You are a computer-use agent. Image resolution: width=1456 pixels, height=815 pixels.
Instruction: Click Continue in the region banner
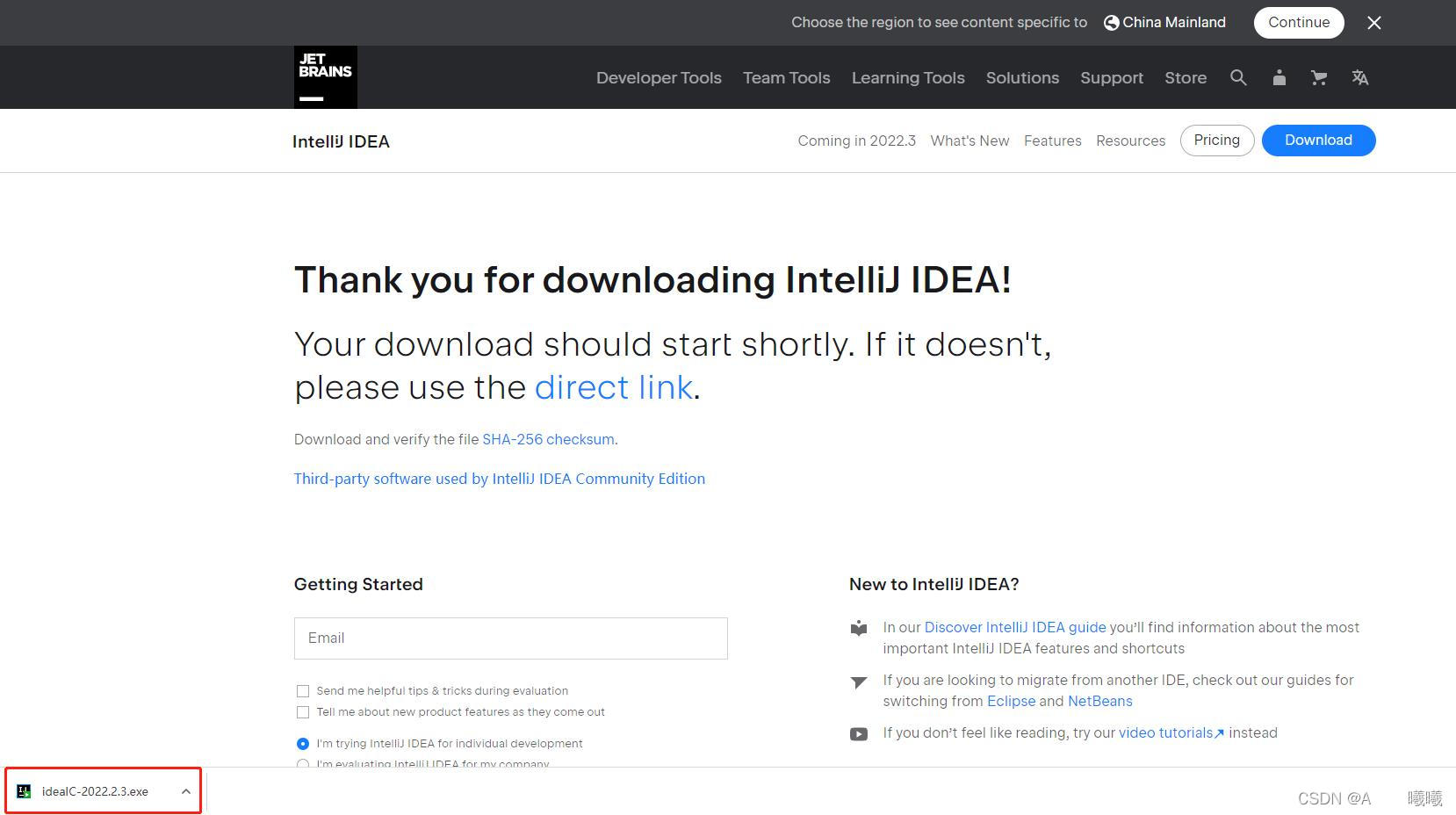(1299, 23)
